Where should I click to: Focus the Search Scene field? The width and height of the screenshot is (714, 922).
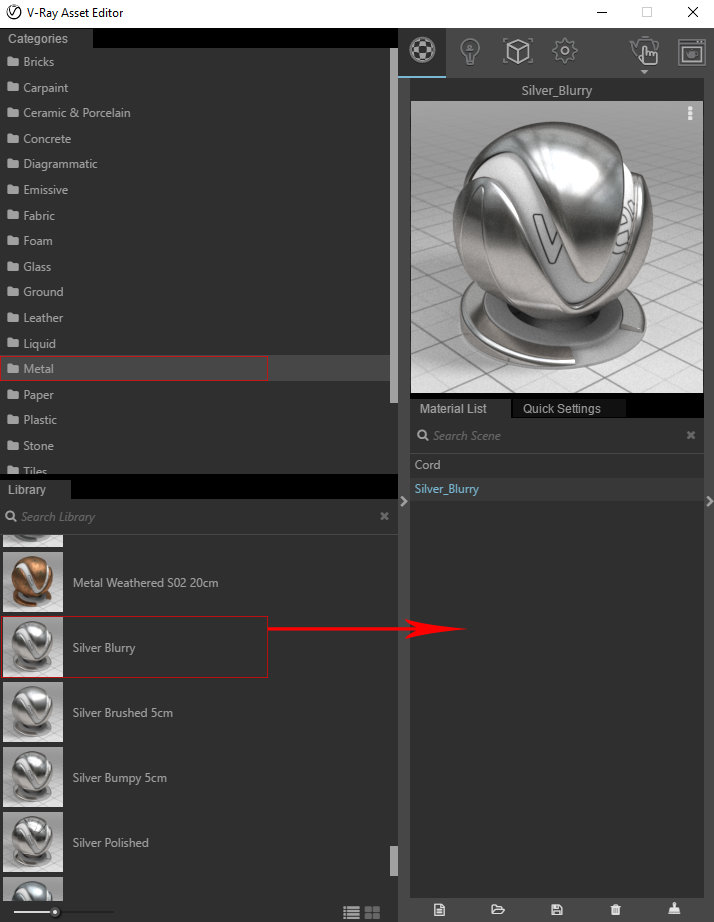[547, 436]
